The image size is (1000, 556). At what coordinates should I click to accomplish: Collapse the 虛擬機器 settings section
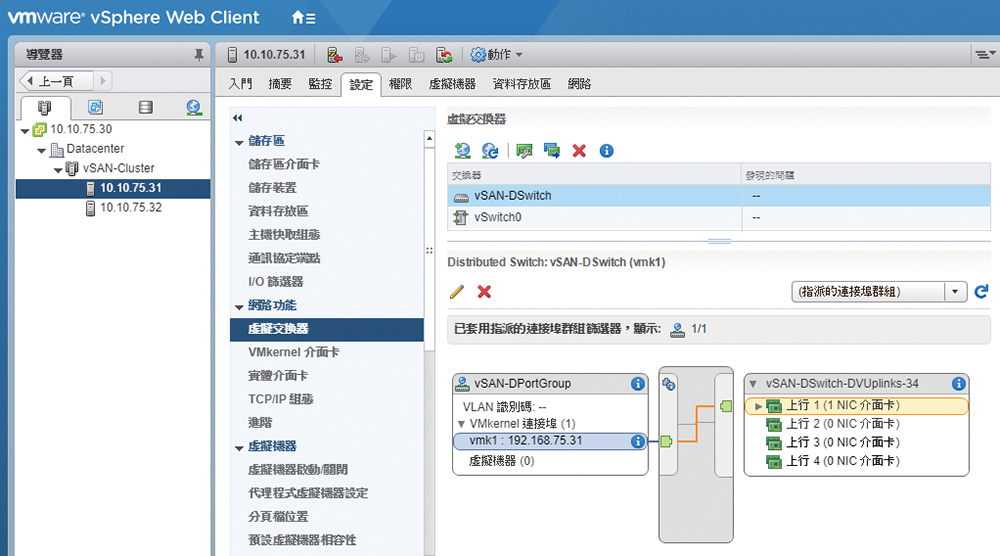click(x=239, y=448)
